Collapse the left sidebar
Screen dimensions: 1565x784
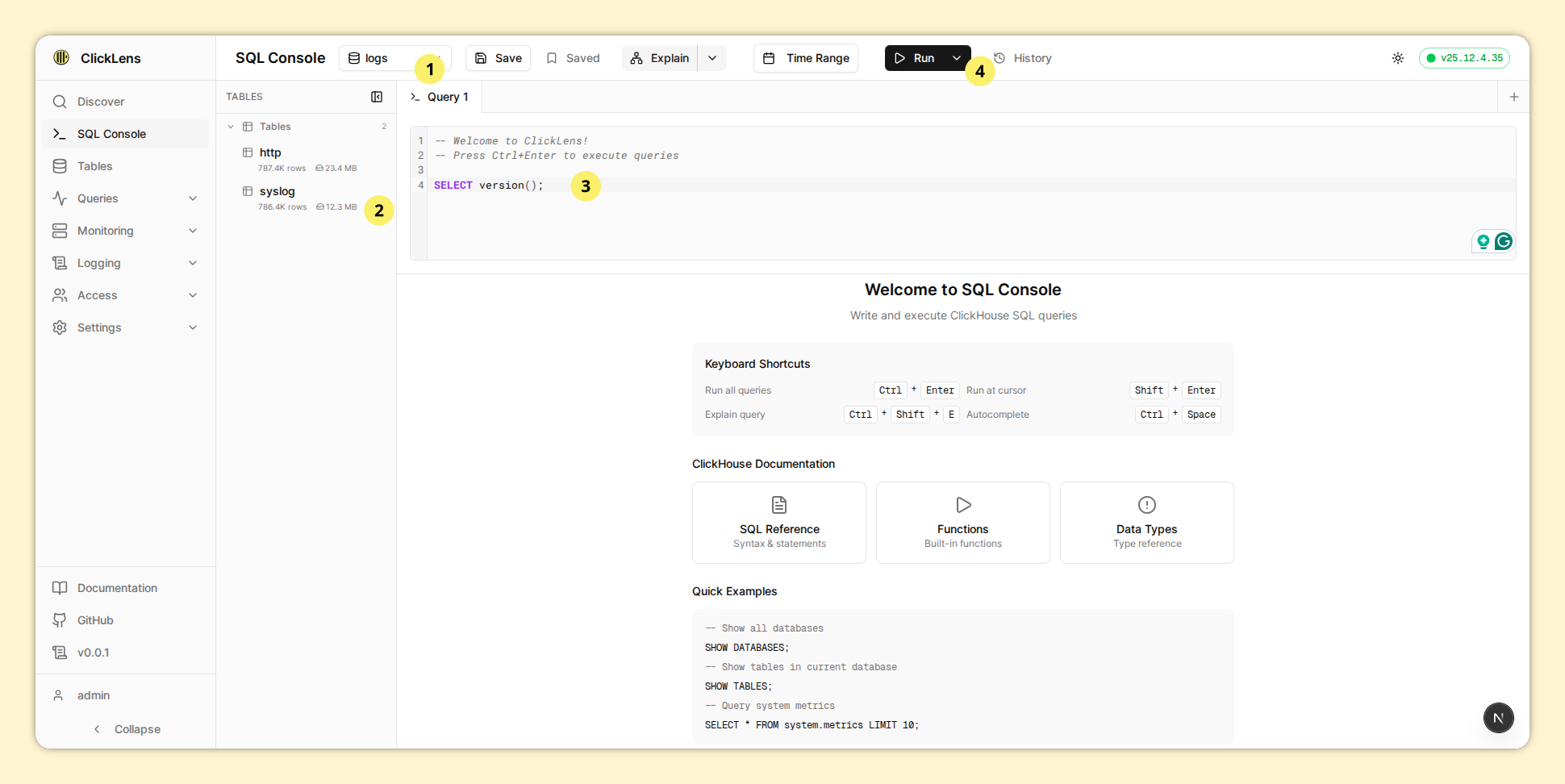pyautogui.click(x=127, y=729)
